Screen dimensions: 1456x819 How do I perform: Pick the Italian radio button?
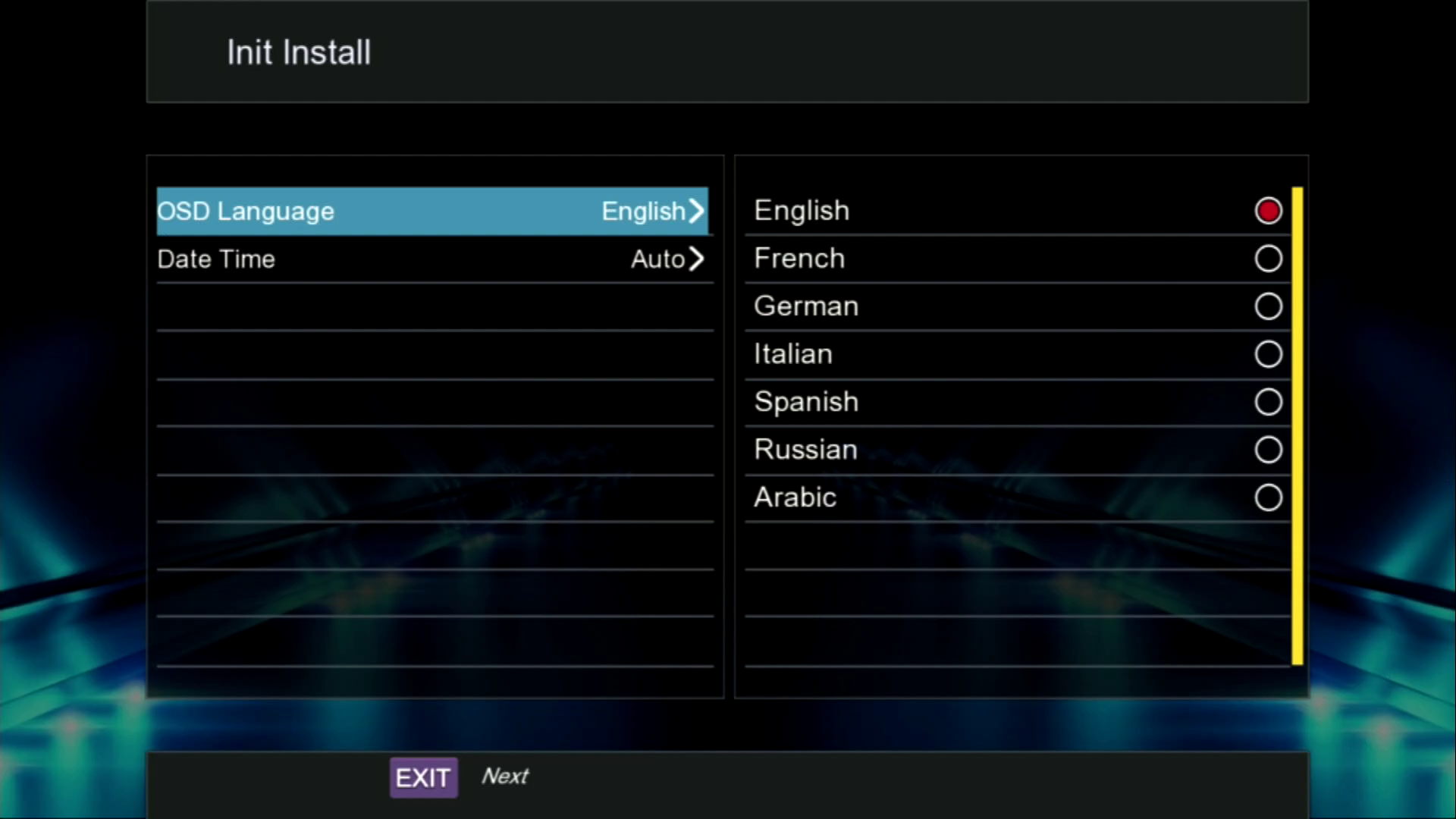(x=1268, y=354)
